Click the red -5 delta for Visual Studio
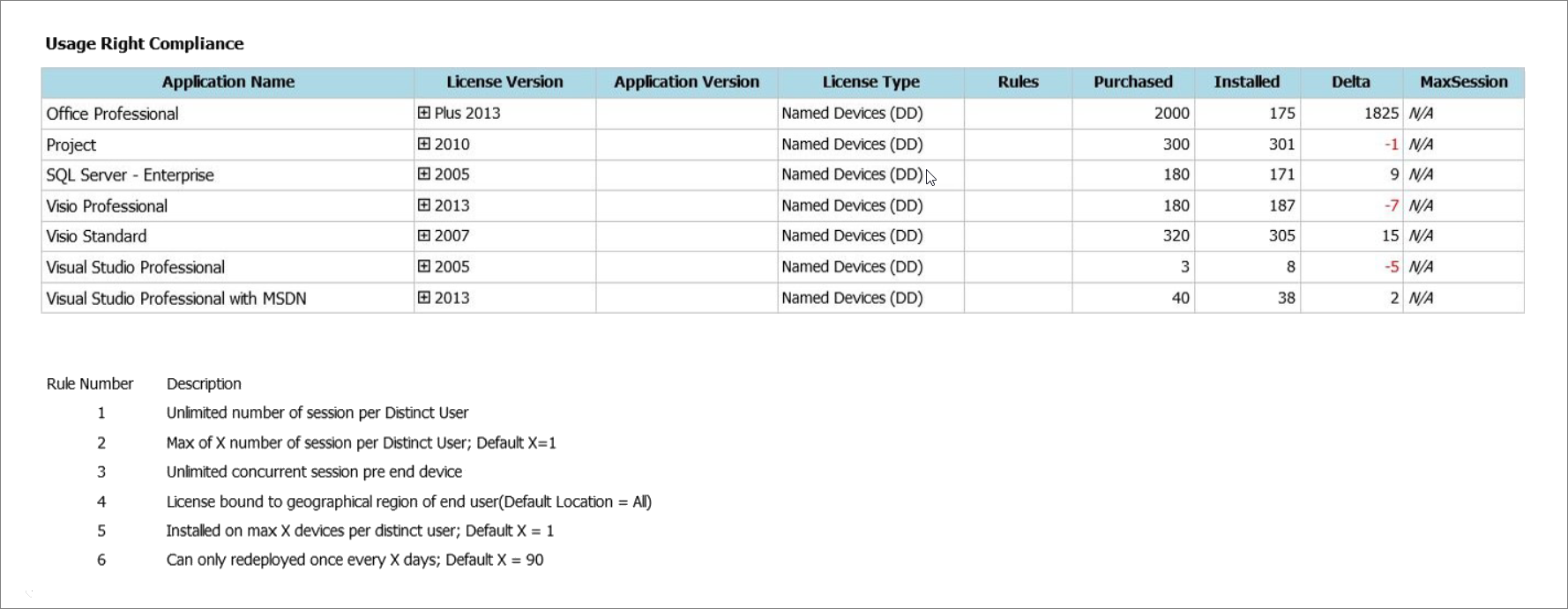Image resolution: width=1568 pixels, height=609 pixels. coord(1391,266)
